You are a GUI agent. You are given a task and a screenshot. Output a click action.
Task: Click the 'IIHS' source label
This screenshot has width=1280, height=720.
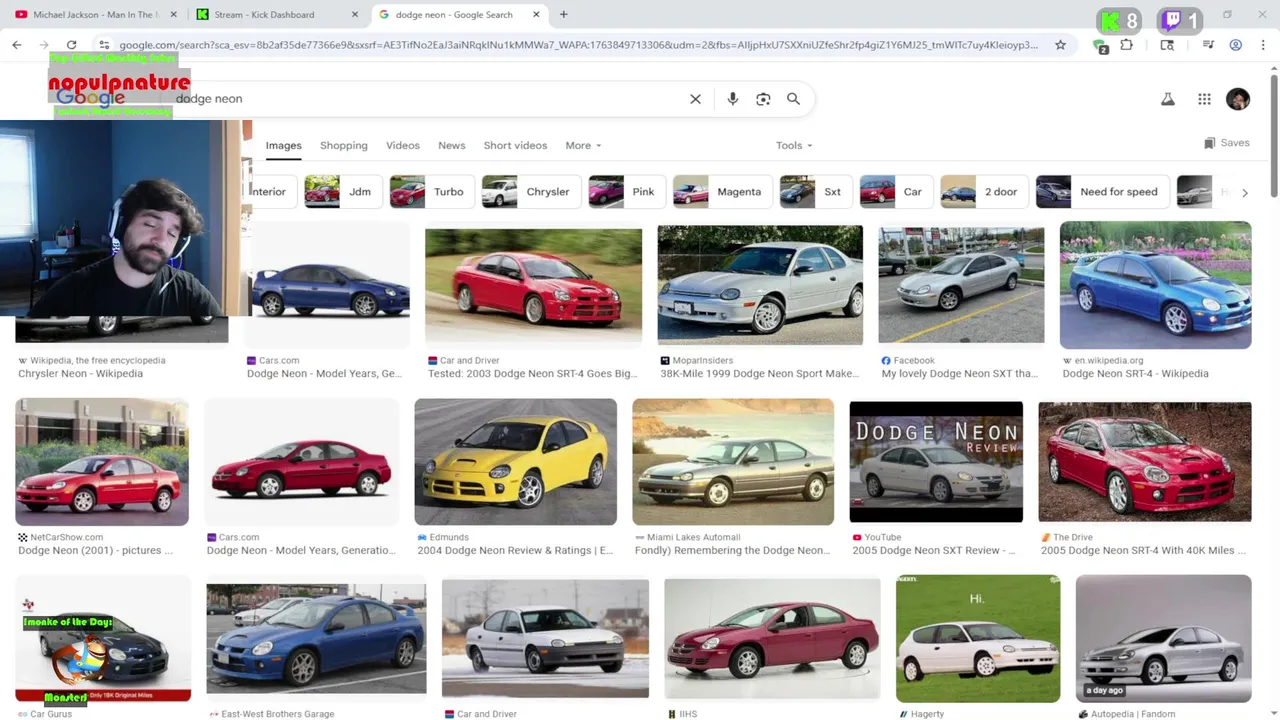688,714
